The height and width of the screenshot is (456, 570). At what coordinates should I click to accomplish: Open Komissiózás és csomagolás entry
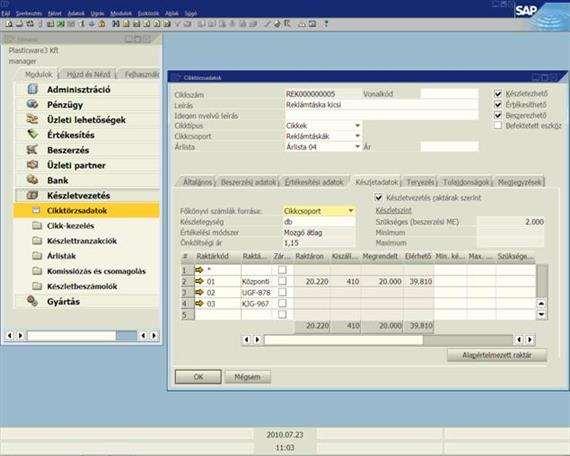[x=87, y=271]
